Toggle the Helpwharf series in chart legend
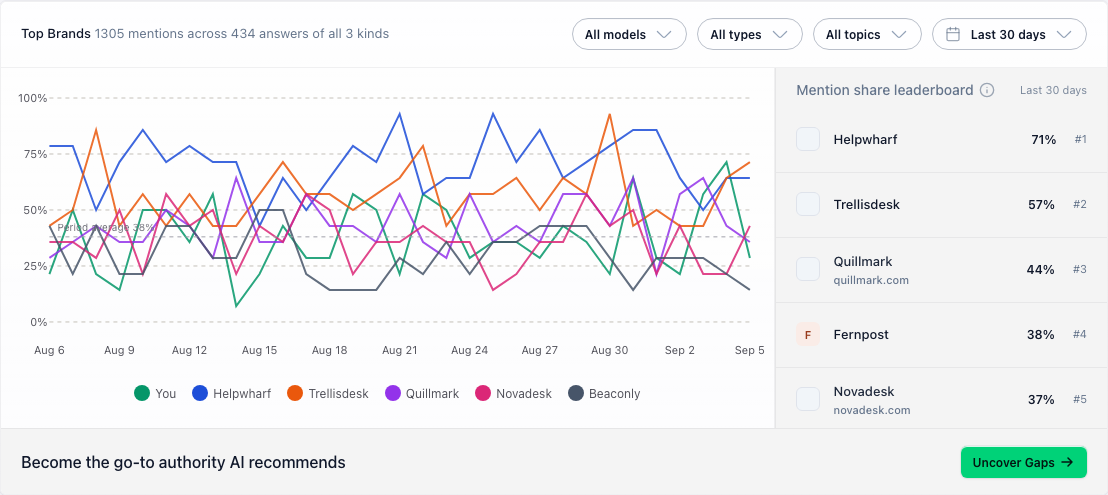Image resolution: width=1108 pixels, height=495 pixels. pyautogui.click(x=231, y=393)
